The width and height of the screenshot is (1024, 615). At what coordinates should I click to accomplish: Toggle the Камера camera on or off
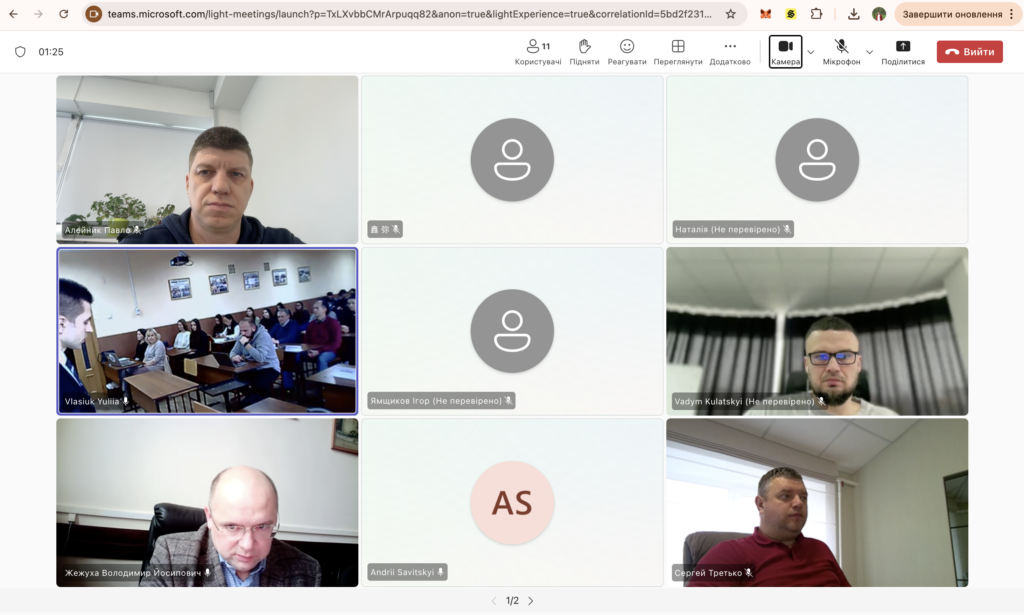[x=786, y=51]
